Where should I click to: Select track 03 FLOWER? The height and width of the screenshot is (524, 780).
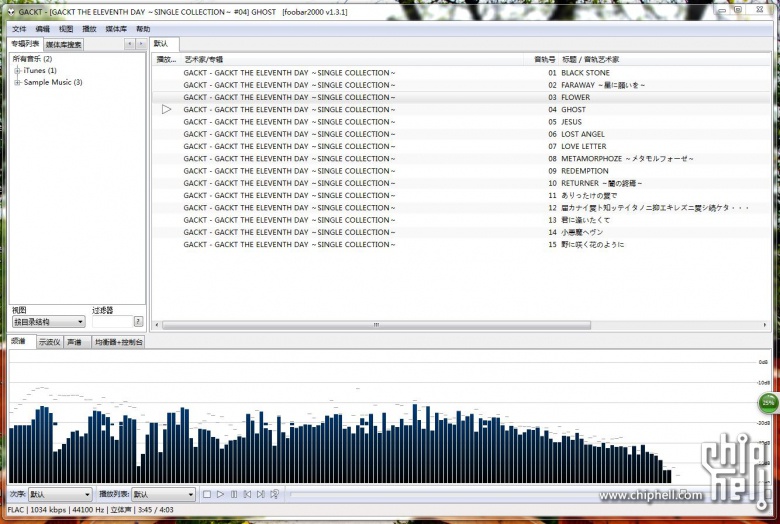pos(461,97)
